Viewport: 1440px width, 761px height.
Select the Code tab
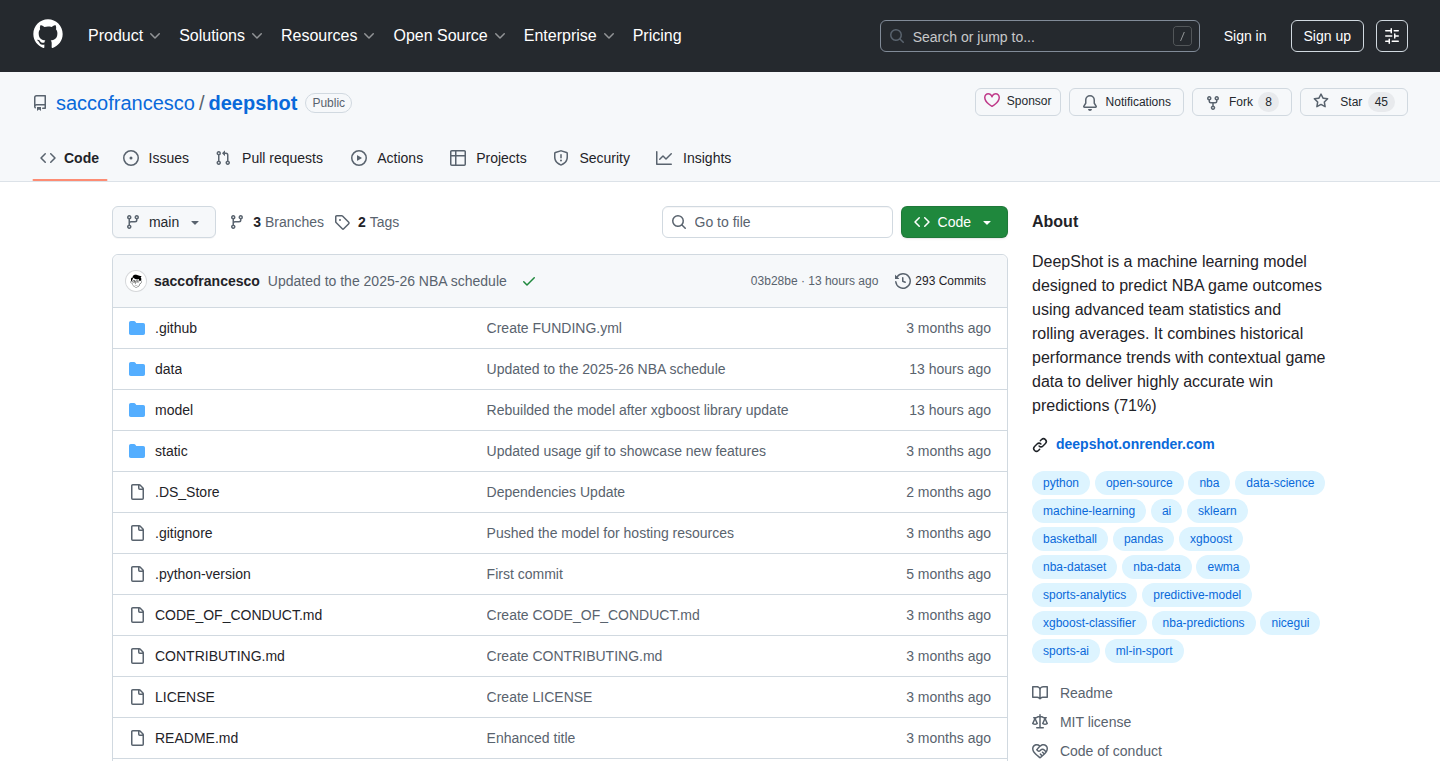click(x=70, y=158)
